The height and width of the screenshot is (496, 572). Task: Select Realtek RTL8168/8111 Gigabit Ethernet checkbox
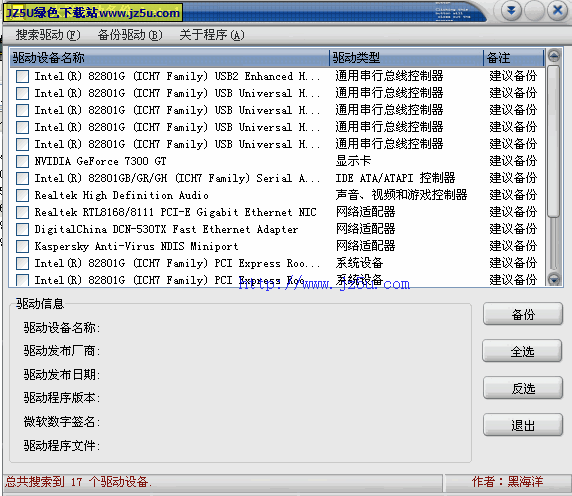(23, 213)
